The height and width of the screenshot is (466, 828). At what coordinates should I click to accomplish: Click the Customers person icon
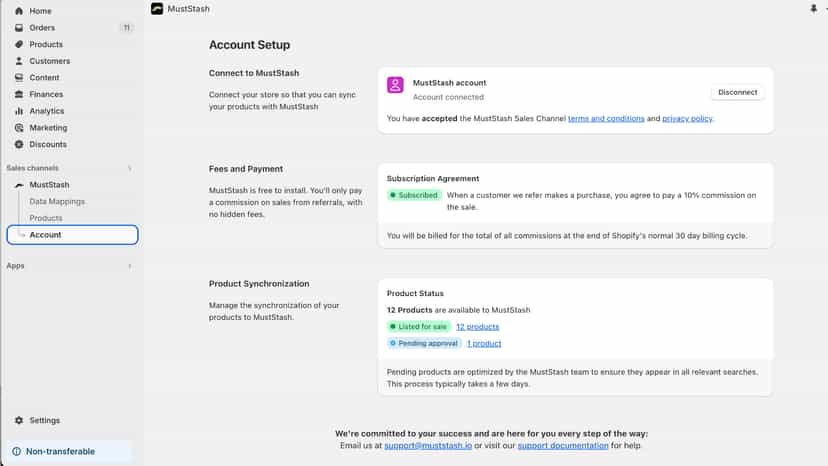tap(19, 61)
